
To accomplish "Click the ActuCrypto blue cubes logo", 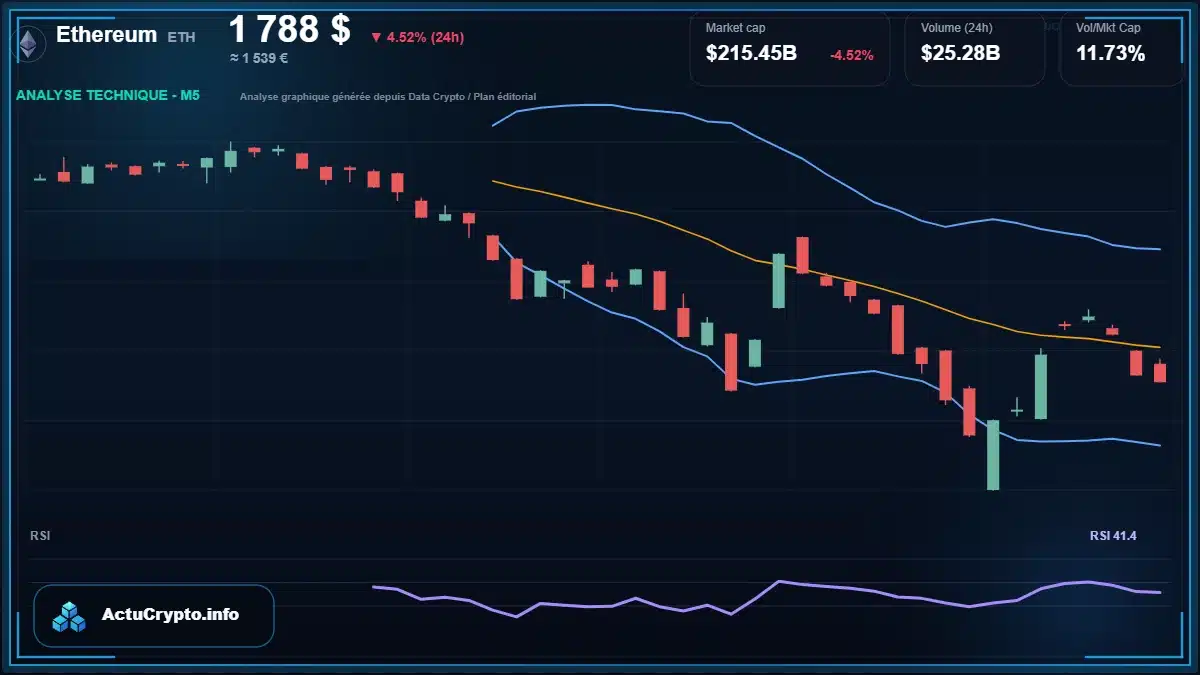I will 70,616.
